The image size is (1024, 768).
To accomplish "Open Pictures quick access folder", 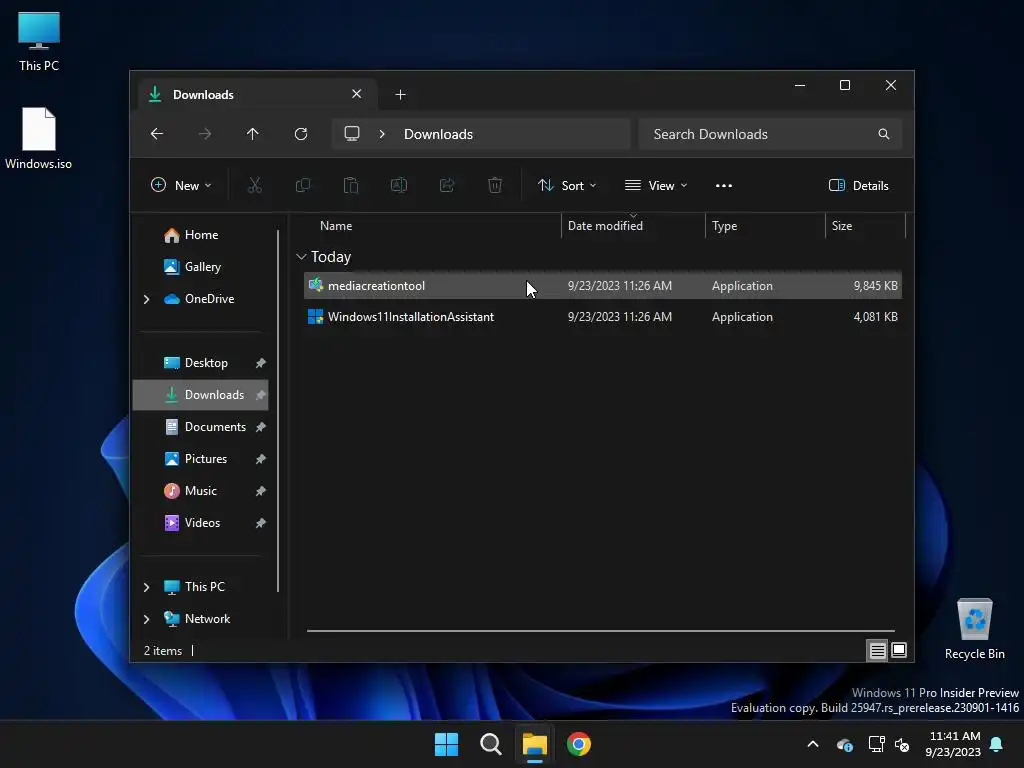I will tap(196, 459).
